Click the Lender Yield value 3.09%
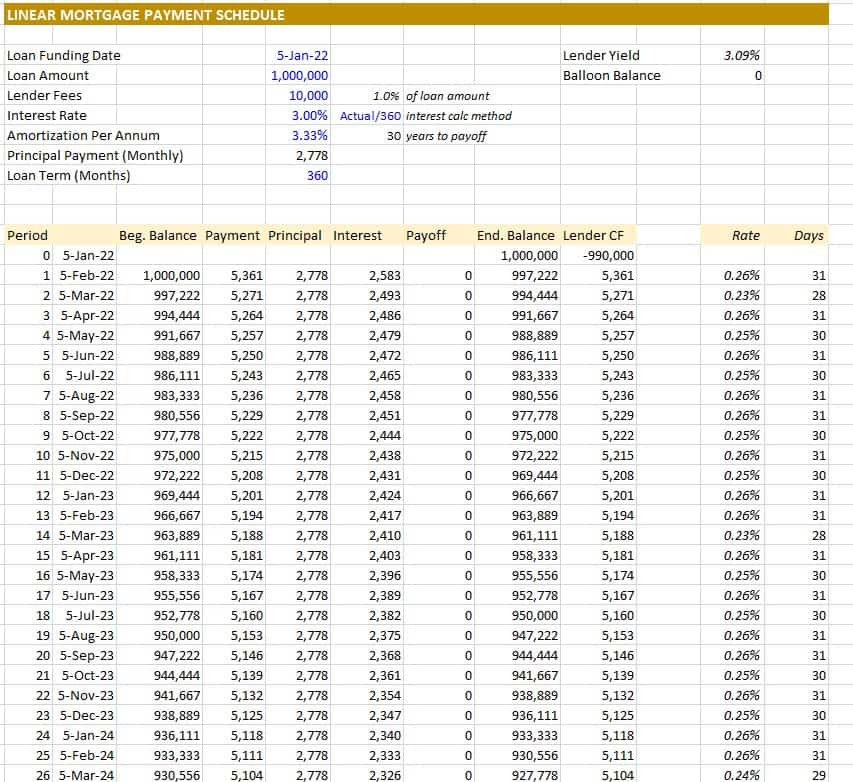This screenshot has height=782, width=853. [x=741, y=56]
